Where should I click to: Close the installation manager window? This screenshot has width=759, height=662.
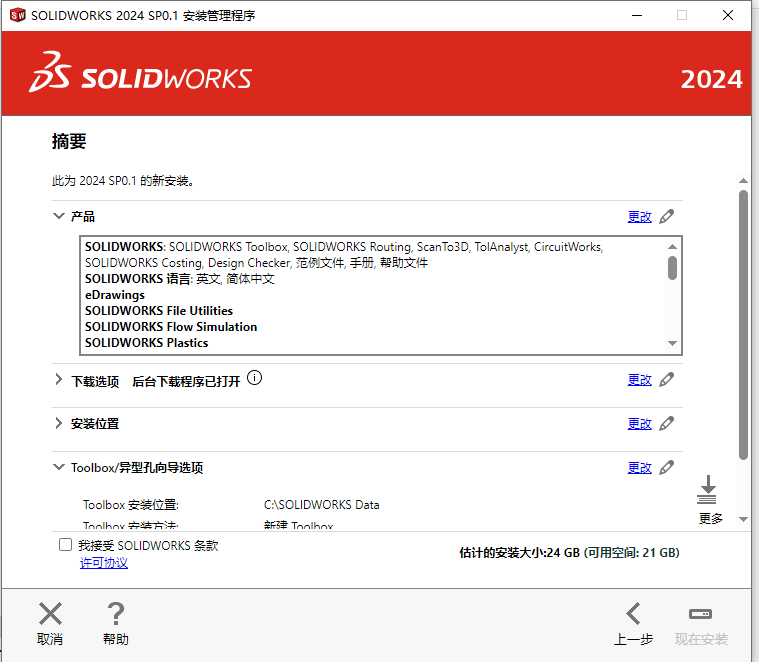pos(728,15)
